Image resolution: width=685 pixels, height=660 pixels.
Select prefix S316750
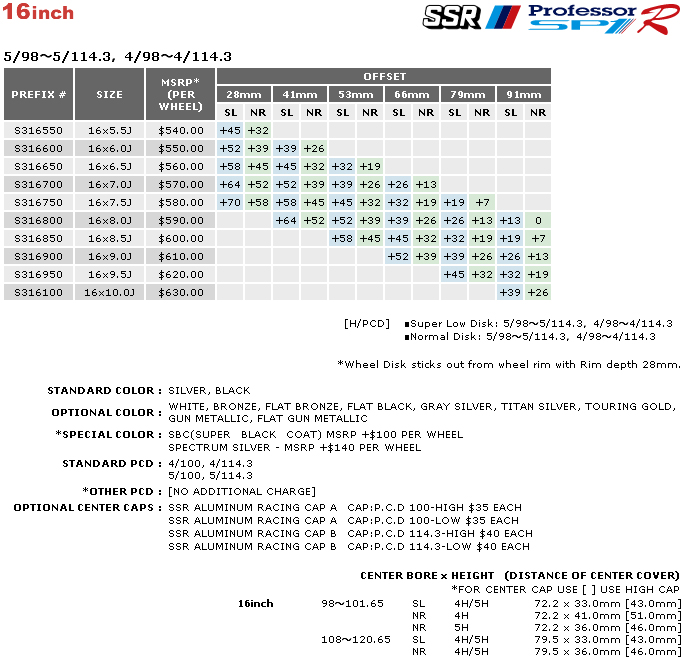(38, 202)
